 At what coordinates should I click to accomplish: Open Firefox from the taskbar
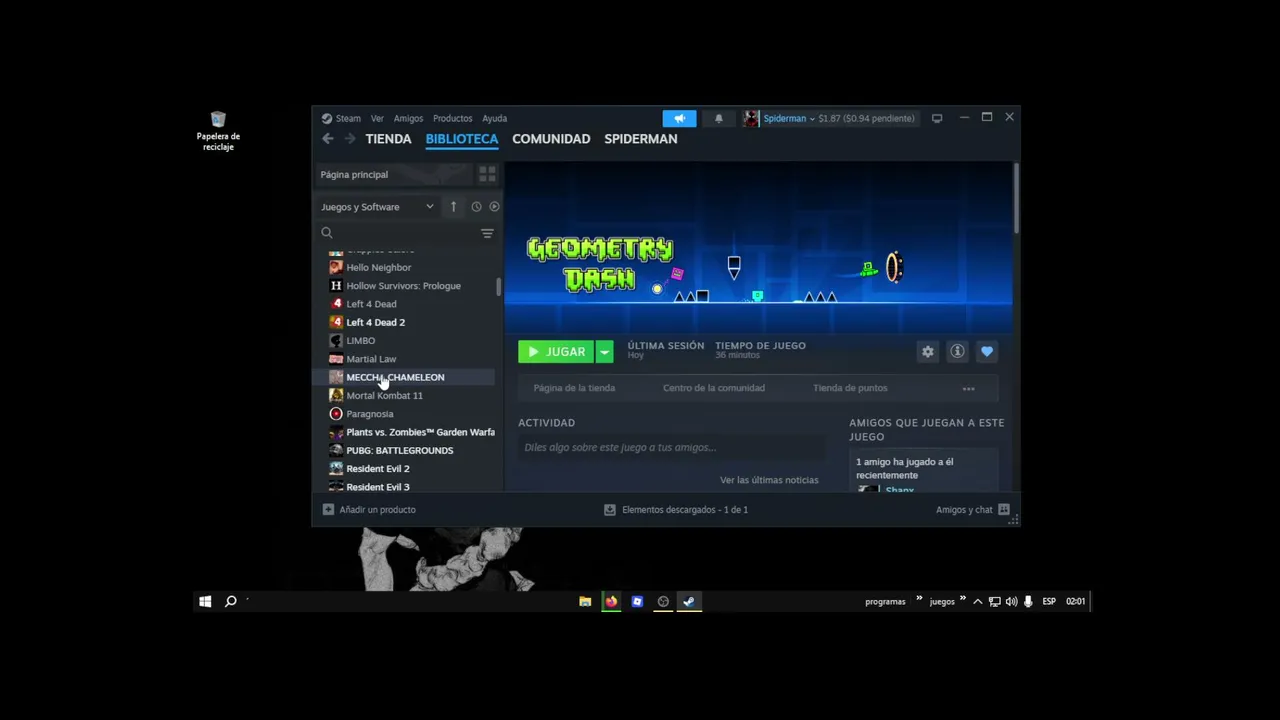[x=611, y=601]
